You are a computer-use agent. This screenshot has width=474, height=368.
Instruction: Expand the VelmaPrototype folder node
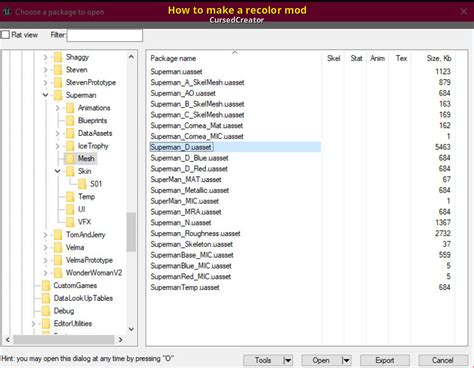[x=45, y=260]
